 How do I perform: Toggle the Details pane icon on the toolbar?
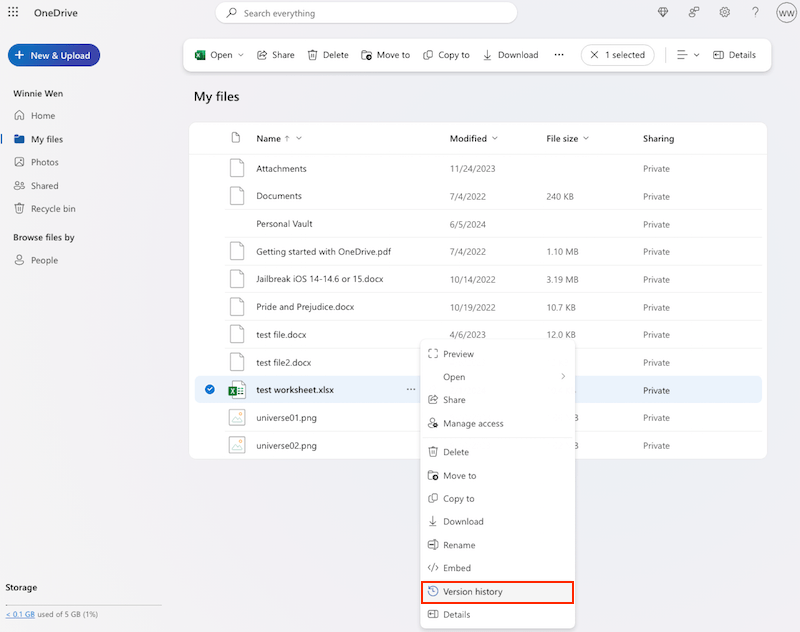point(735,55)
